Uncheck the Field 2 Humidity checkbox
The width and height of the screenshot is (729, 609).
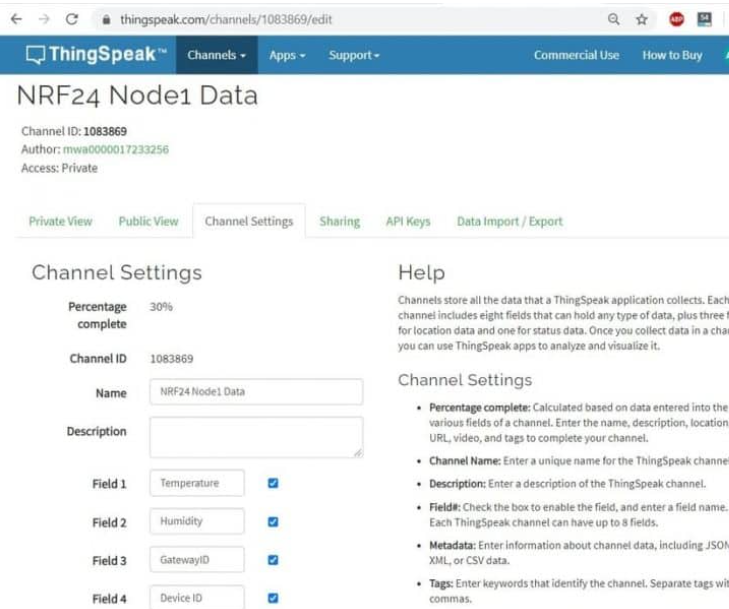pyautogui.click(x=273, y=522)
